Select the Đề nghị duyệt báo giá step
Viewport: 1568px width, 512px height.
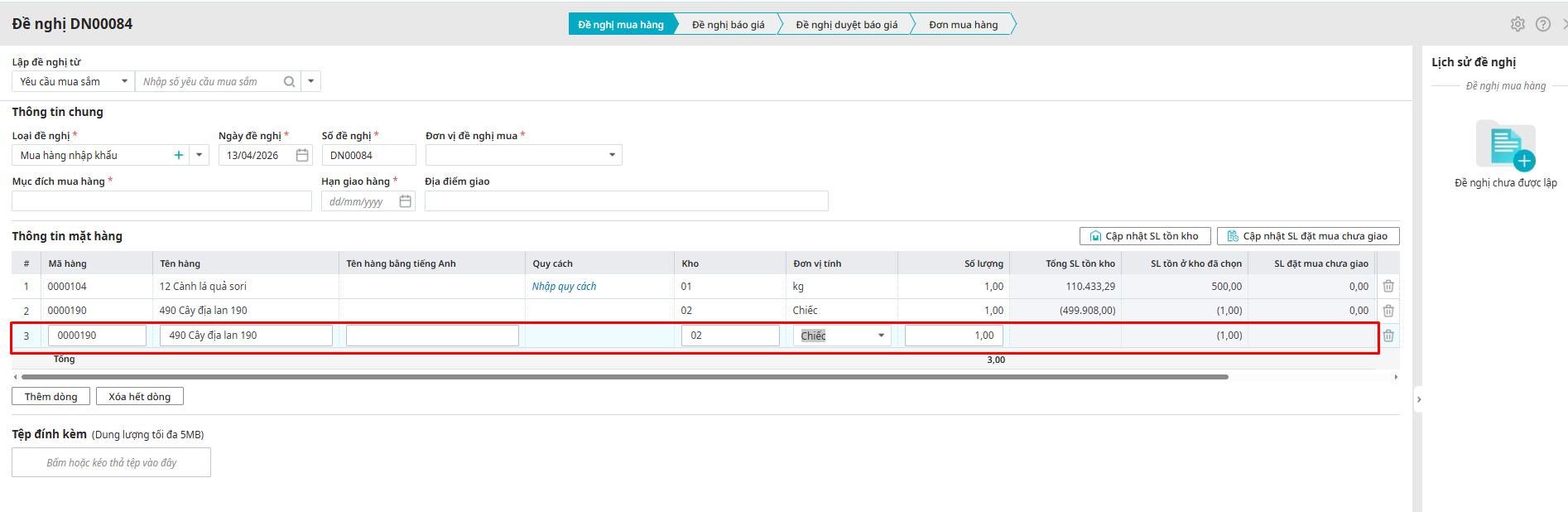pos(847,24)
